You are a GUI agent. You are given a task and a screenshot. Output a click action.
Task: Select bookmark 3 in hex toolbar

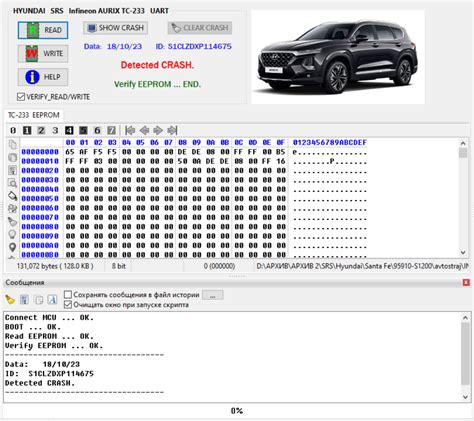click(x=55, y=130)
